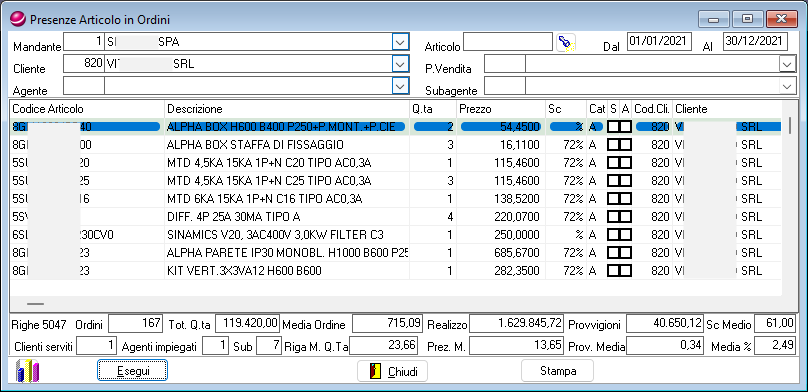
Task: Open the colorful chart icon at bottom left
Action: click(27, 371)
